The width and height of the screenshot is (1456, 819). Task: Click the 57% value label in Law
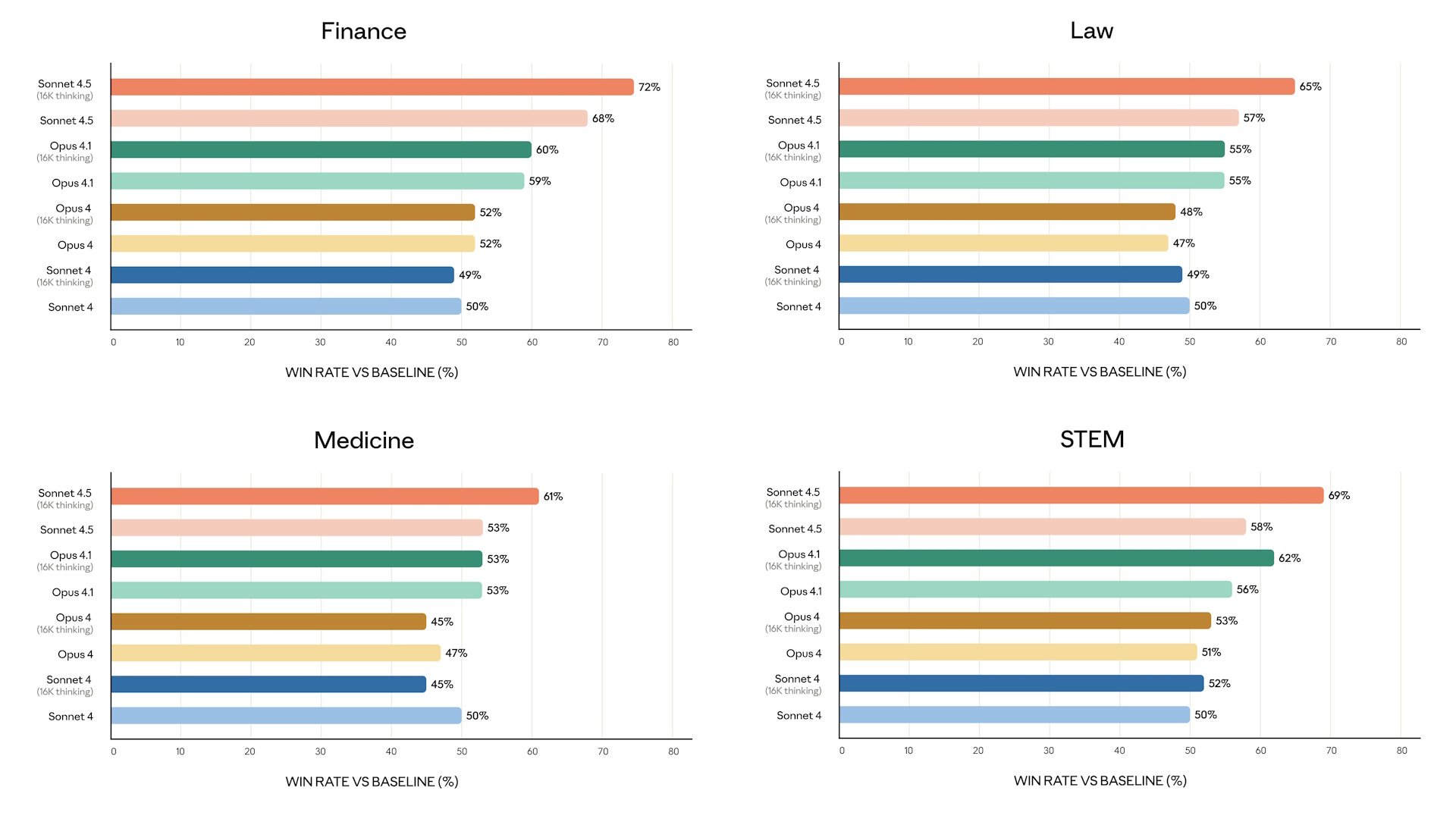coord(1254,118)
